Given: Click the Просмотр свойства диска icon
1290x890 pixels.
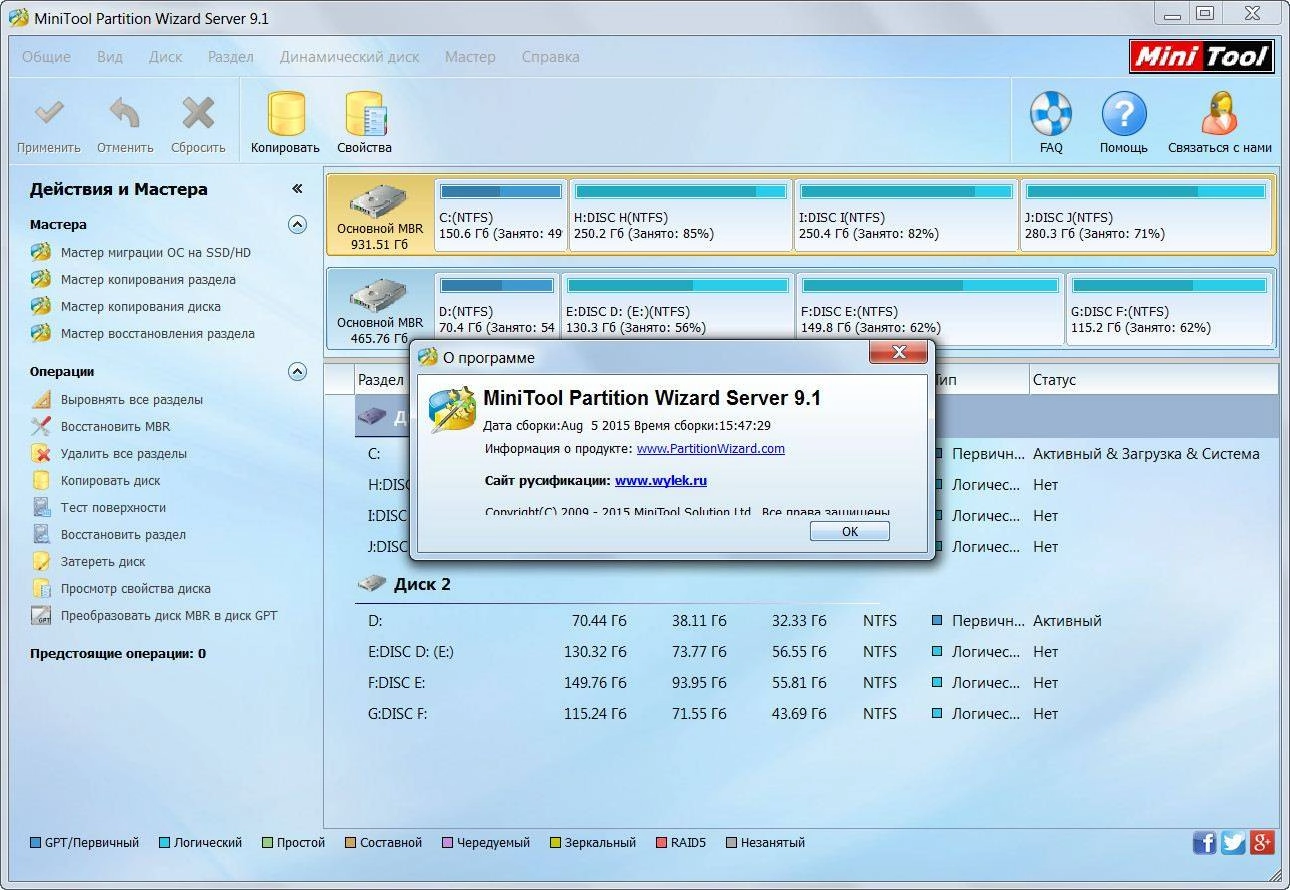Looking at the screenshot, I should [x=41, y=588].
